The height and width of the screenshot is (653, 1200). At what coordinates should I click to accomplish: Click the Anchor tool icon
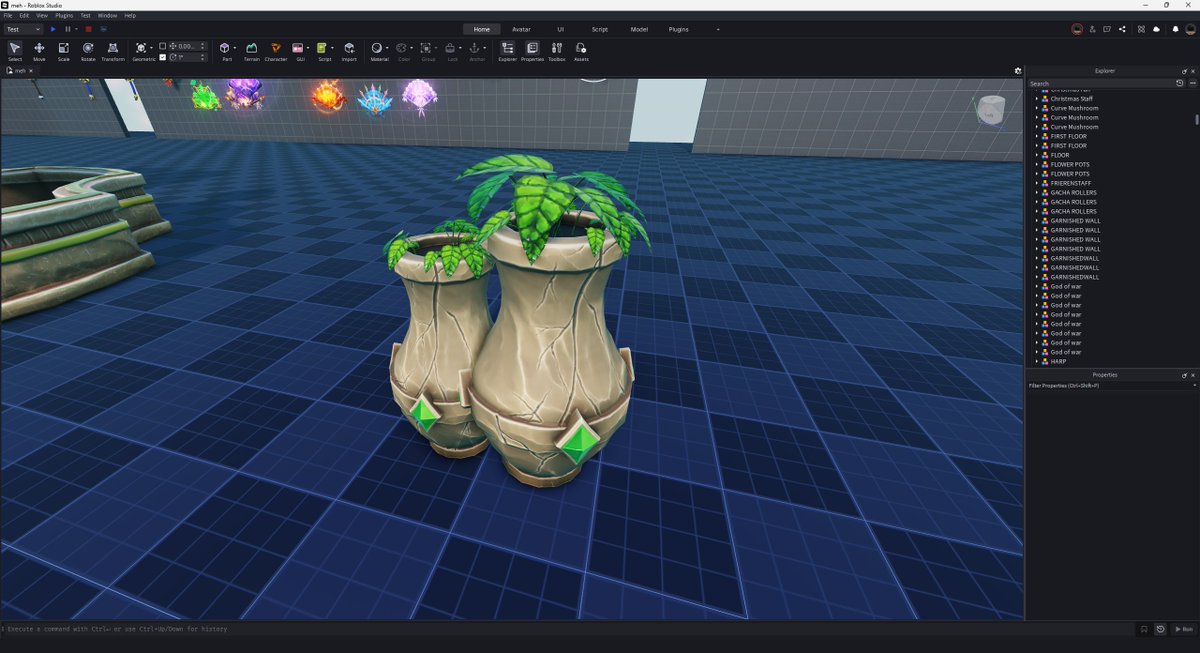(x=476, y=48)
